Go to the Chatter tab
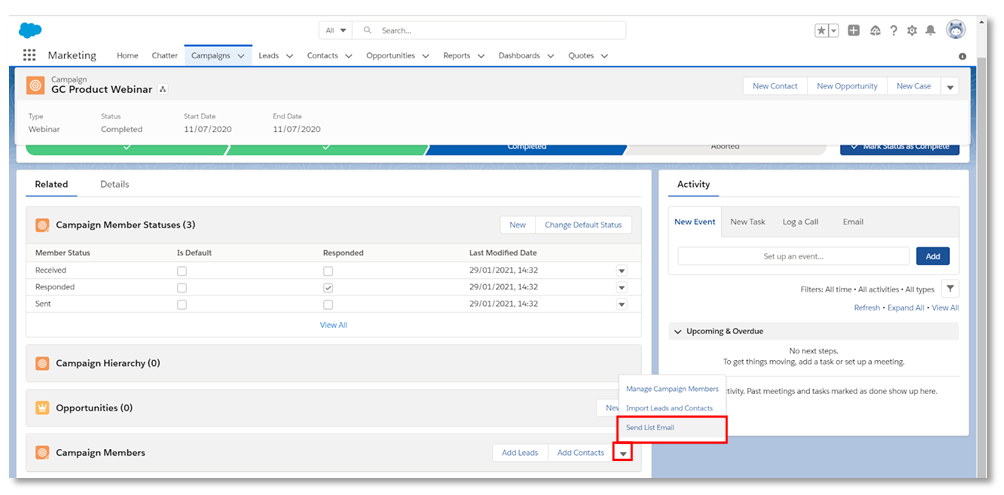The height and width of the screenshot is (495, 1004). [165, 56]
